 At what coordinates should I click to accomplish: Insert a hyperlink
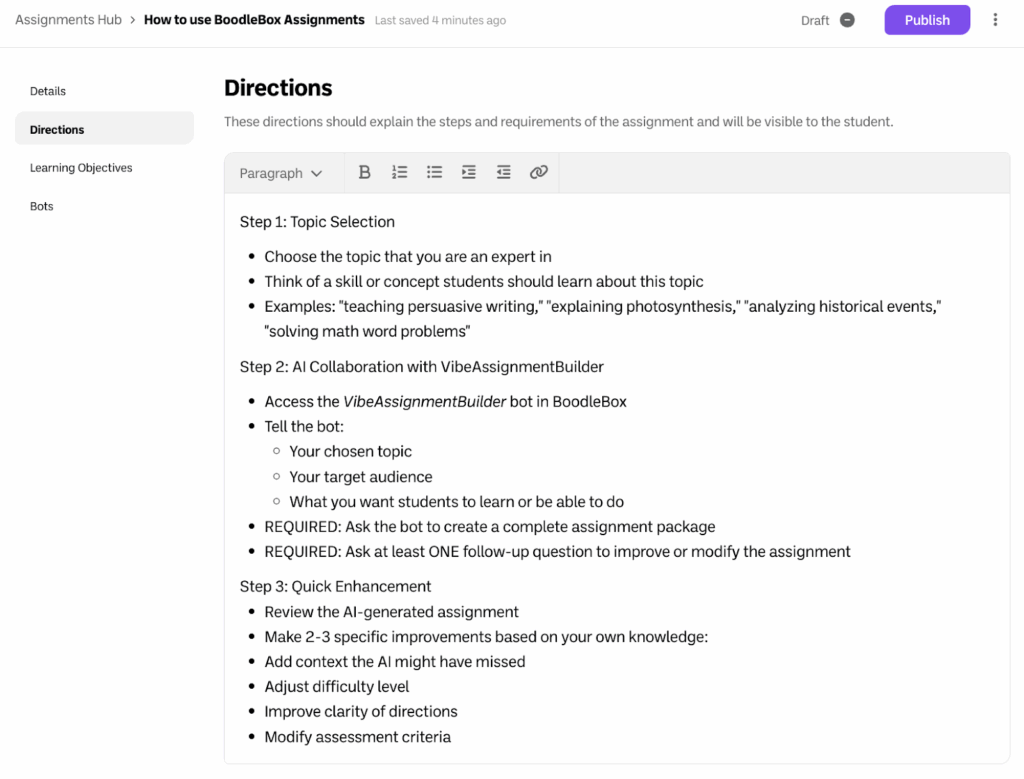pos(539,172)
